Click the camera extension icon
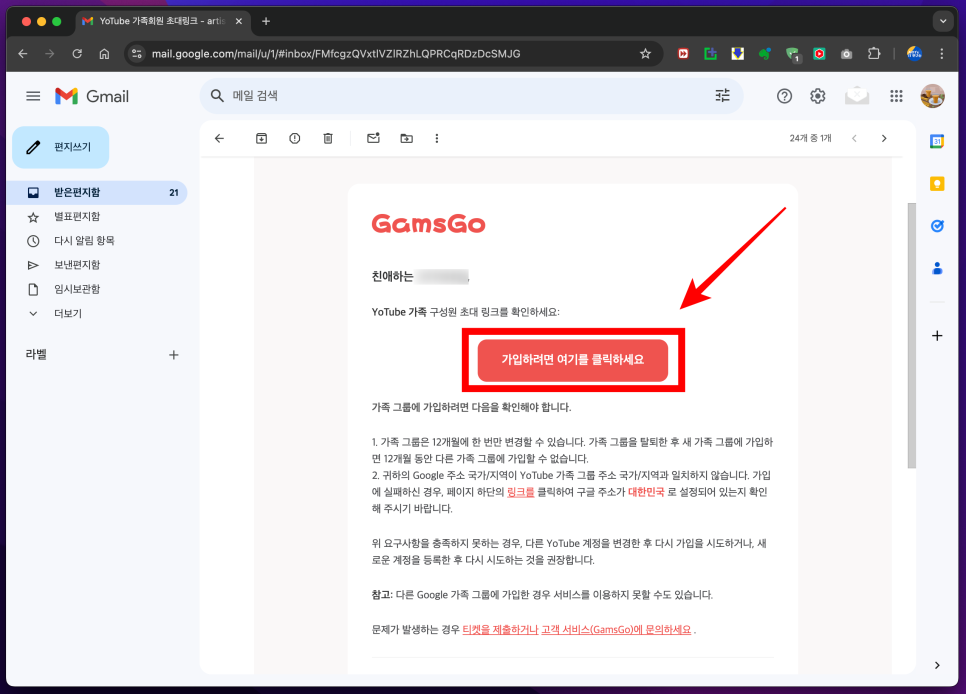Screen dimensions: 966x694 point(846,54)
